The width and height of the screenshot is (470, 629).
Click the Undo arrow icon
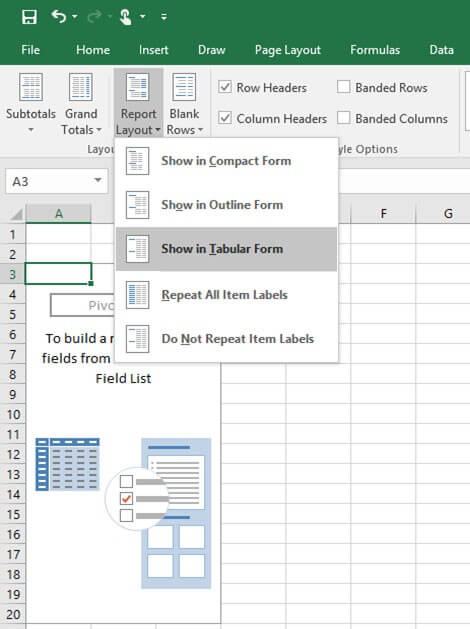pos(59,16)
